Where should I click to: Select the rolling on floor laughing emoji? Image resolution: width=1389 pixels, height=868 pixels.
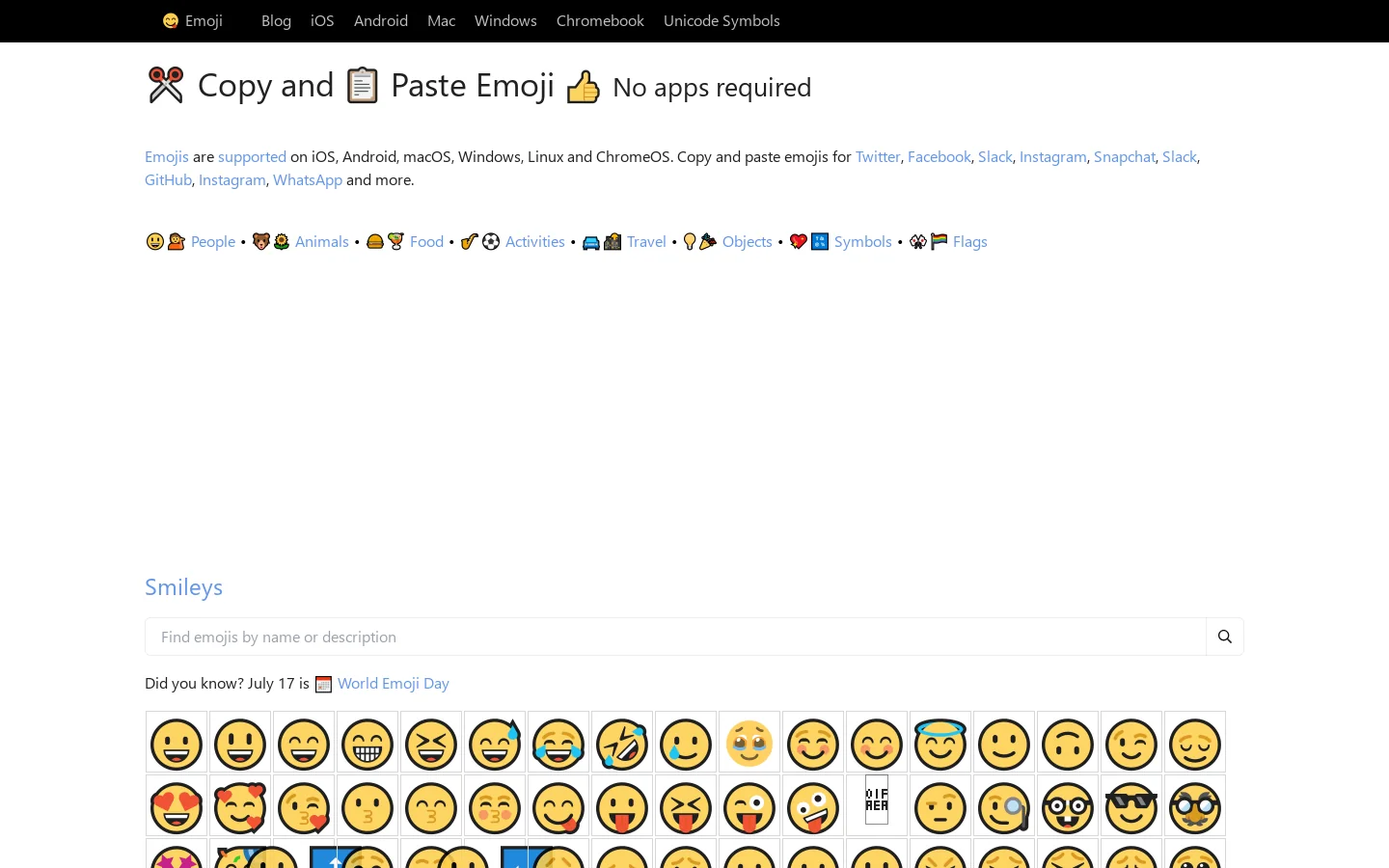622,743
